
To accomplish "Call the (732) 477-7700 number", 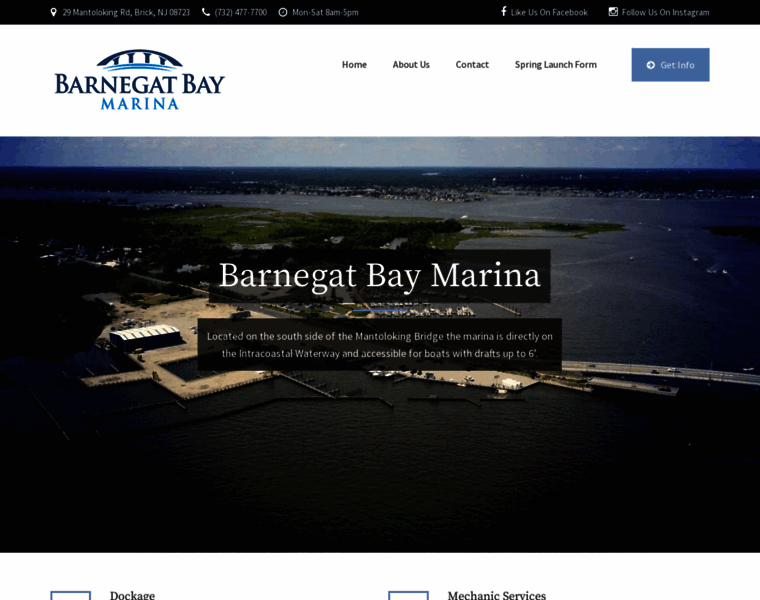I will point(240,12).
